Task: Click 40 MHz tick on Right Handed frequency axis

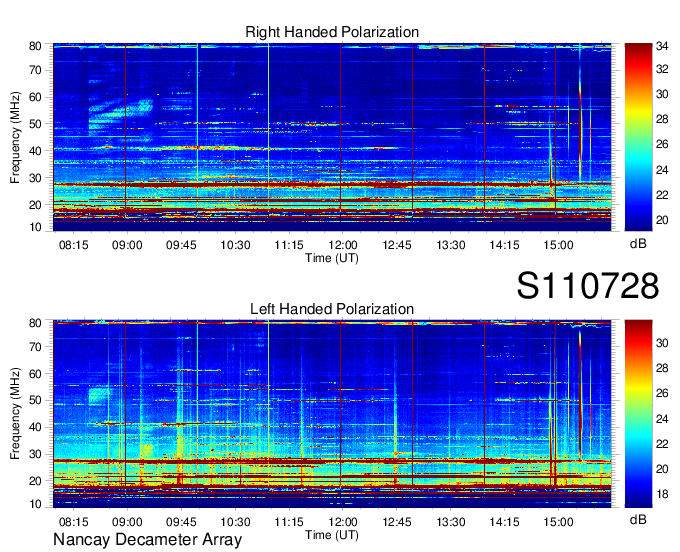Action: [x=35, y=151]
